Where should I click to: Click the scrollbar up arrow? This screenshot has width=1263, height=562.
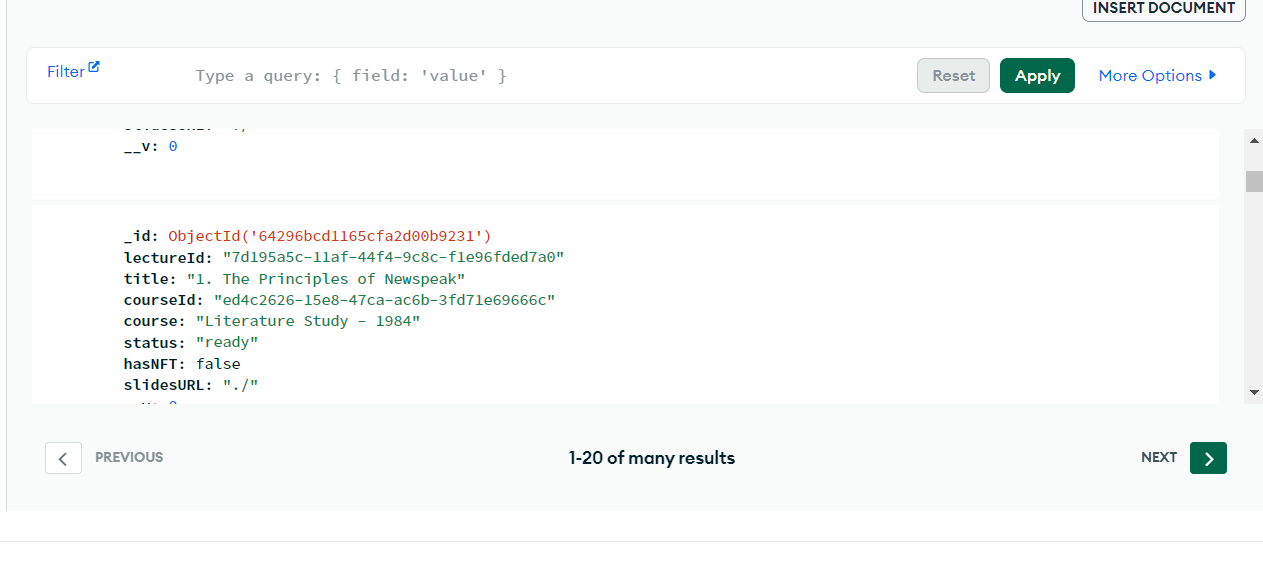pos(1254,141)
